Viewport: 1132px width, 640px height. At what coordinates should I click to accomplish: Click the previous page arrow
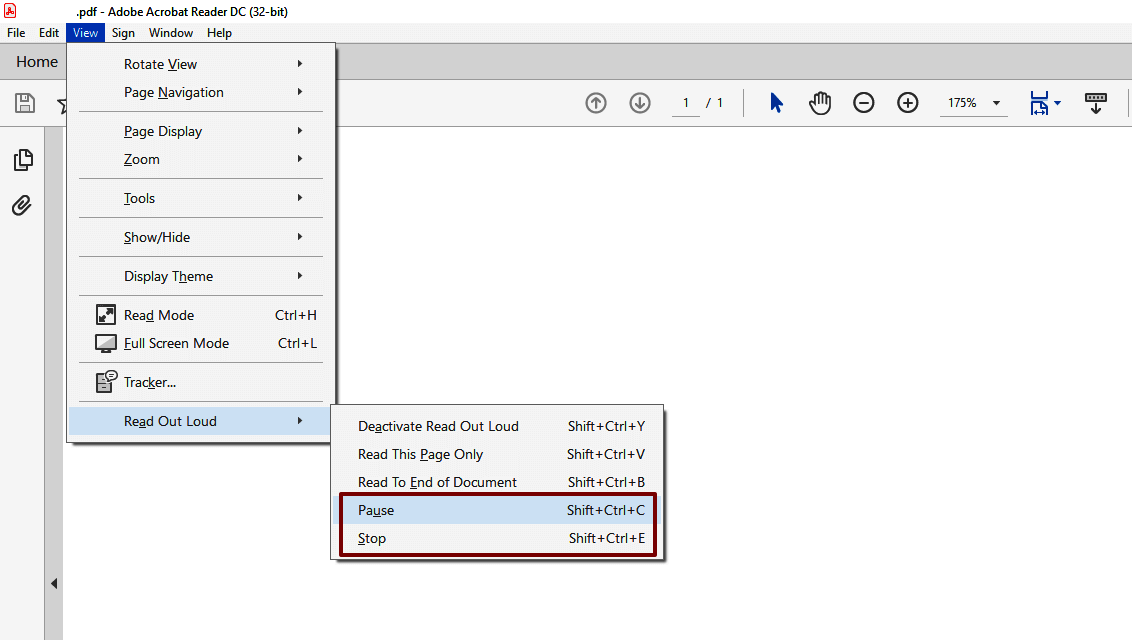click(x=595, y=102)
